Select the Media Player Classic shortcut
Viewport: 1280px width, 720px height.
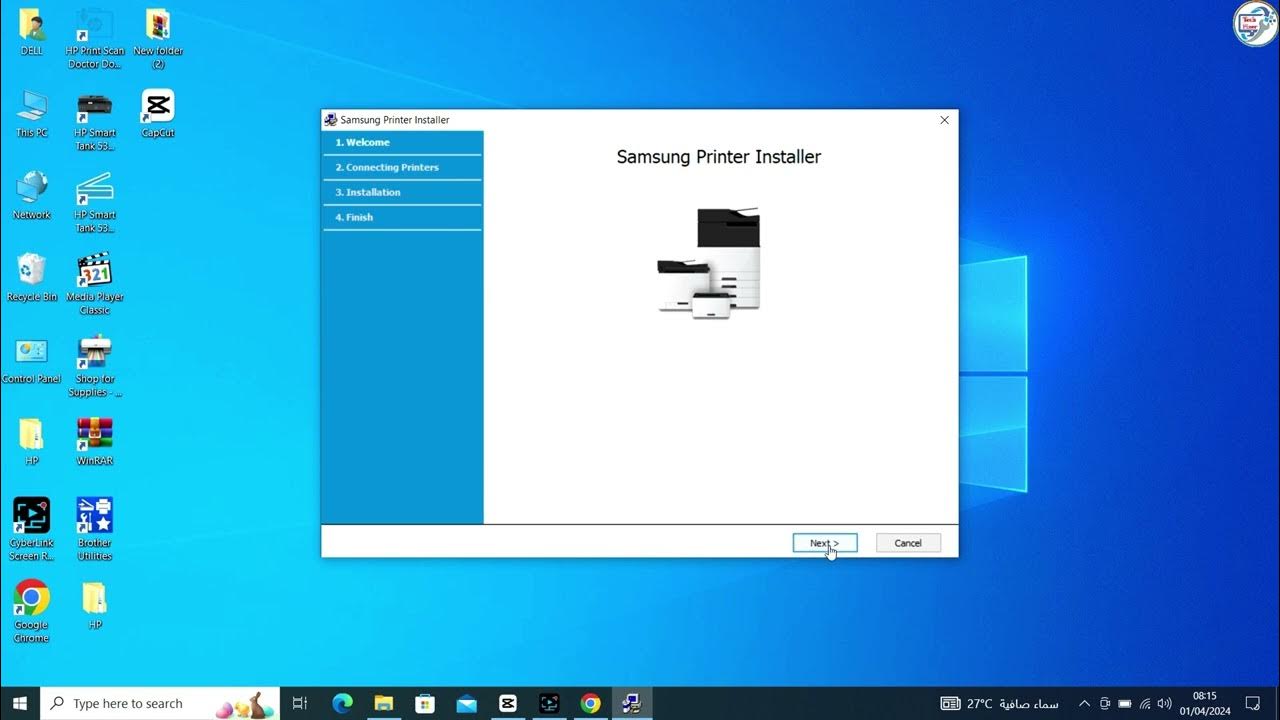tap(95, 285)
